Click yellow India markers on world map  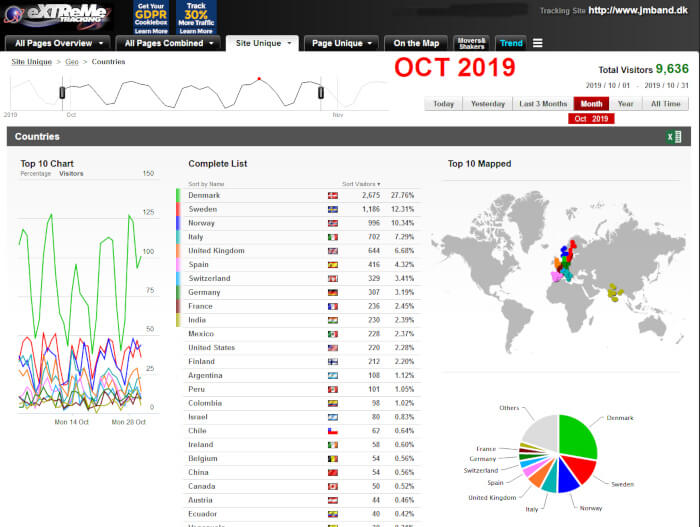(x=614, y=293)
